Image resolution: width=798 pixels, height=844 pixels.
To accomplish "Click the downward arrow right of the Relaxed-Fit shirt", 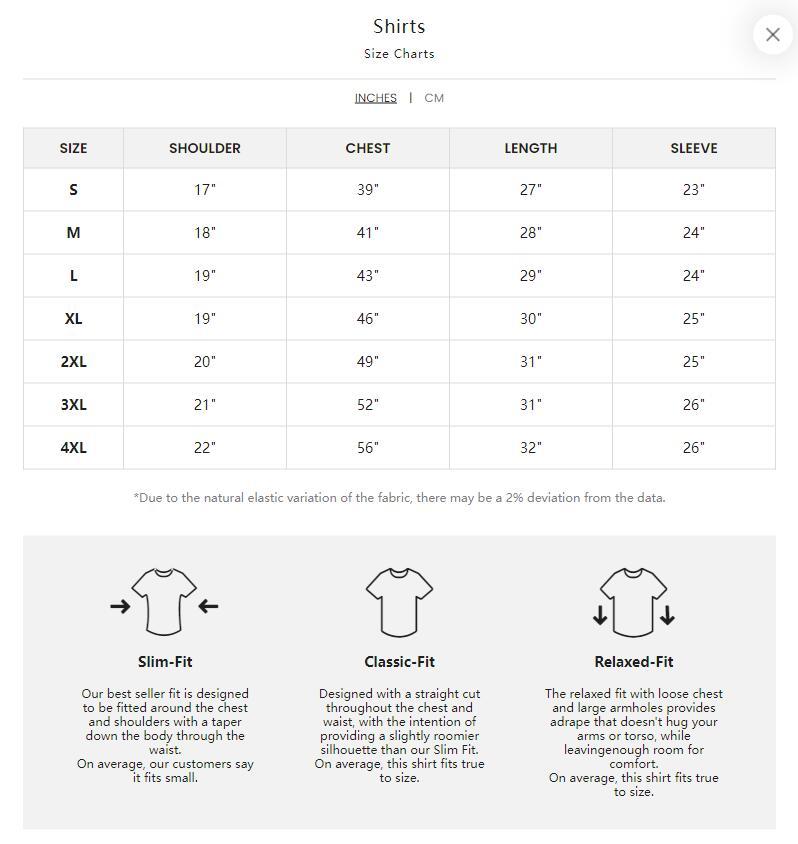I will (x=668, y=613).
